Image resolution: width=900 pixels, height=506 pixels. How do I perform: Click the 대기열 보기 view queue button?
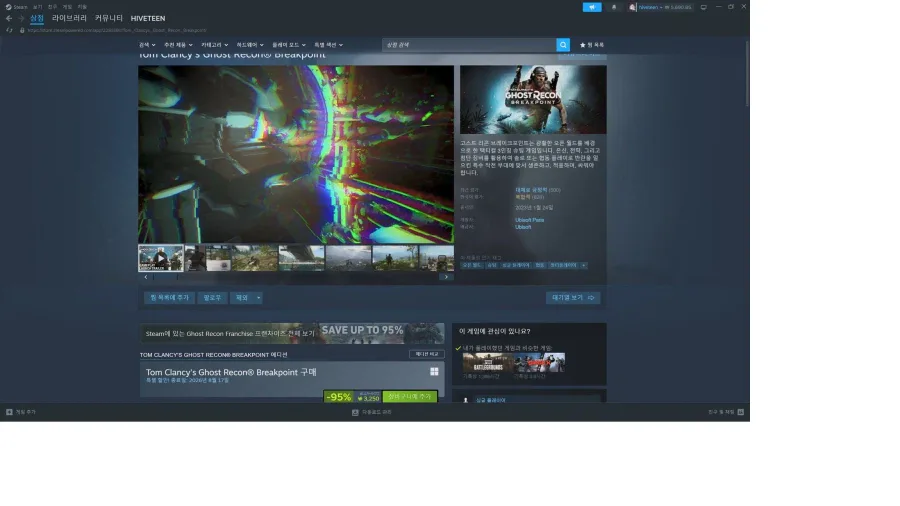pos(573,298)
